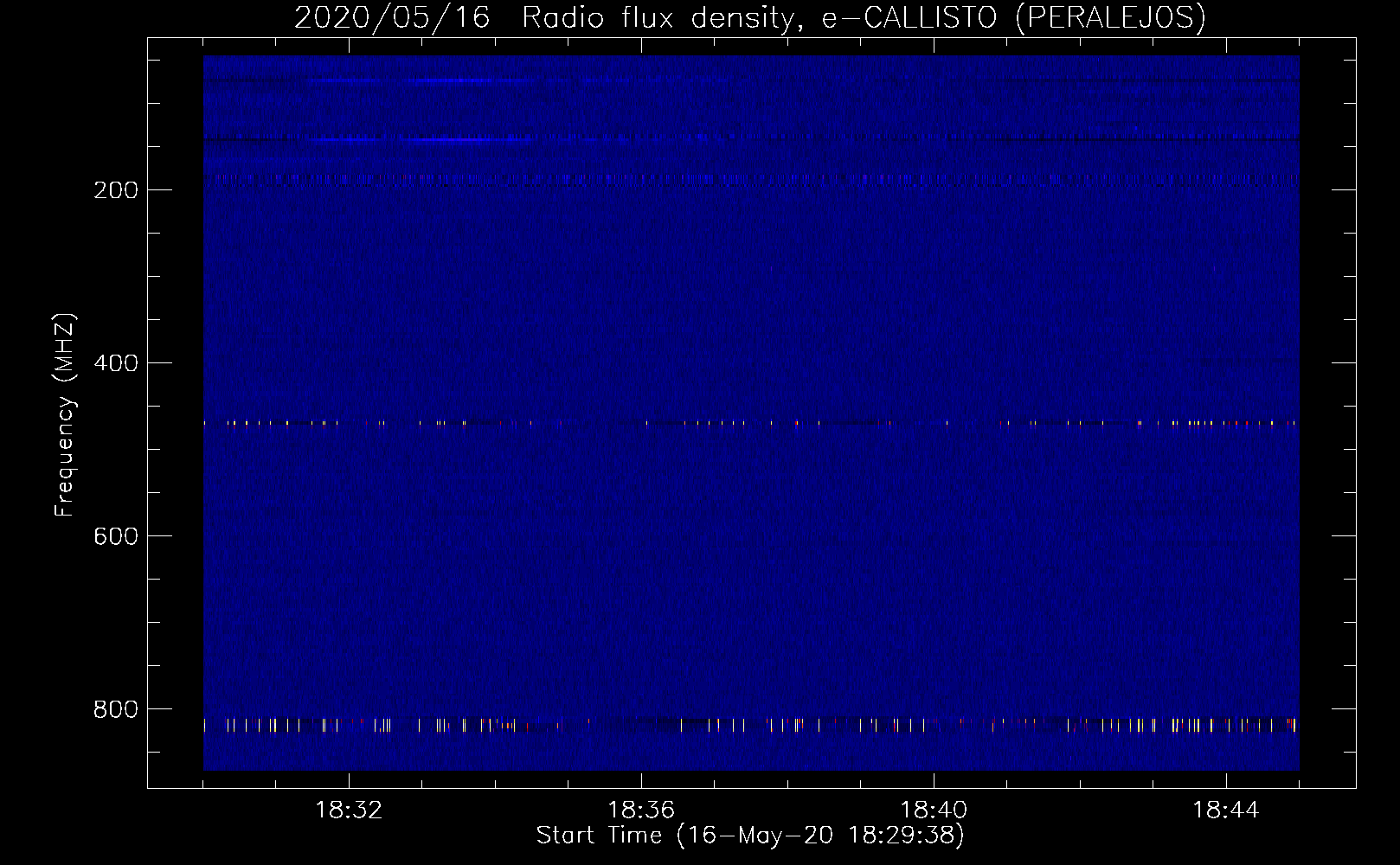
Task: Click the 'Frequency (MHZ)' axis label
Action: [x=65, y=414]
